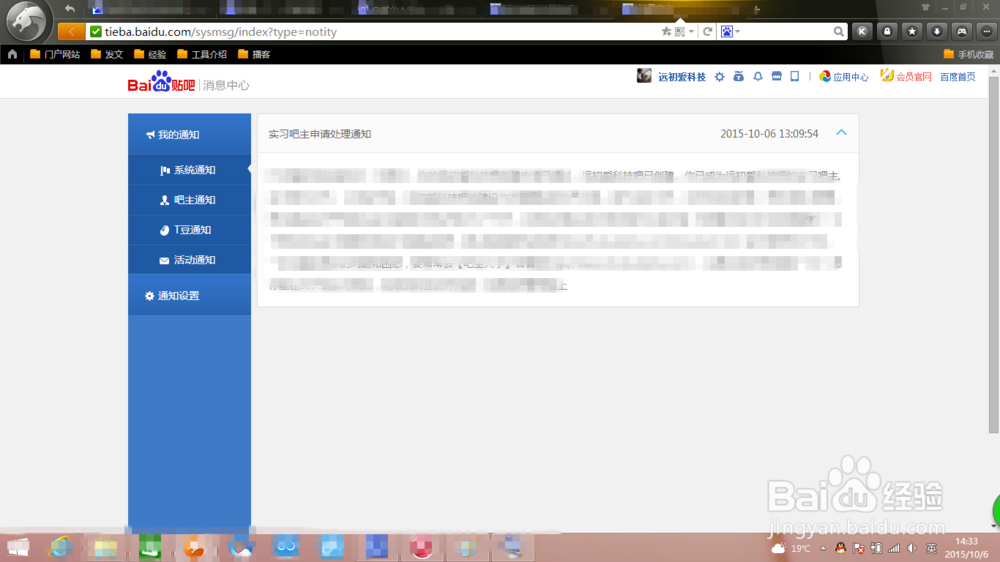Screen dimensions: 1000x562
Task: Add page to favorites star icon
Action: (666, 31)
